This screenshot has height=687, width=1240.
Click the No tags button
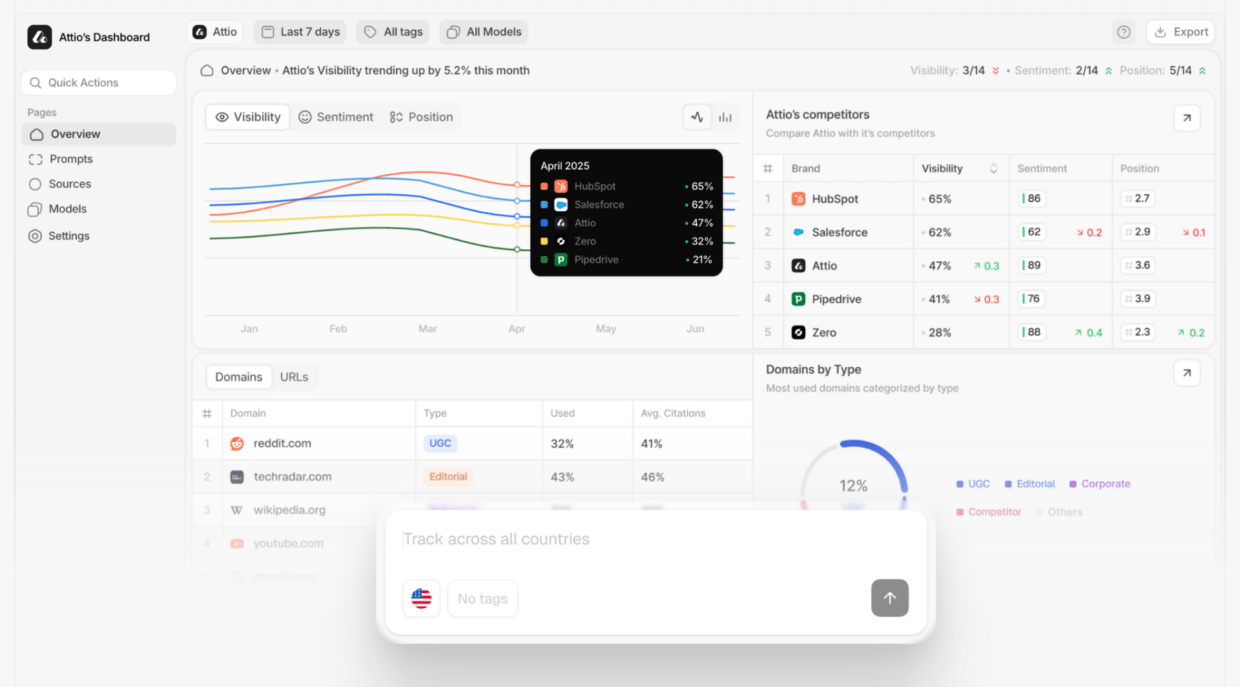click(x=482, y=598)
